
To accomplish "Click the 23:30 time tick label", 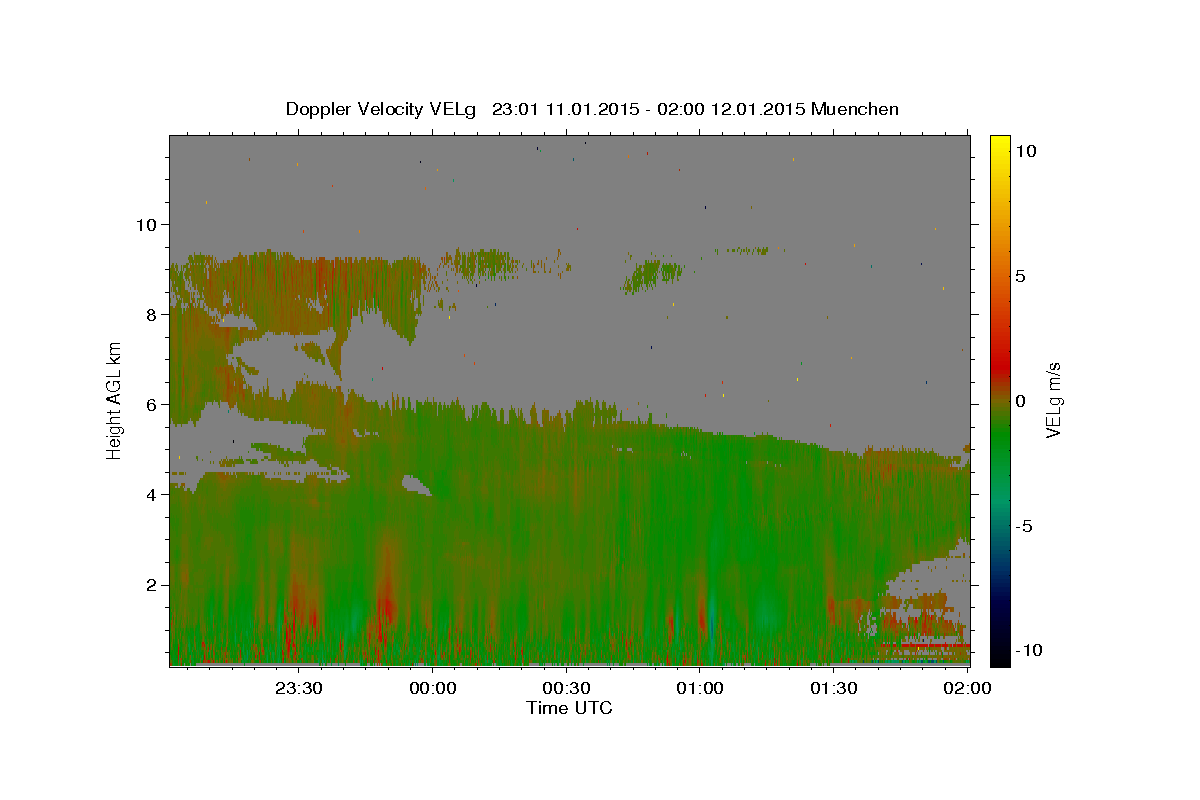I will pos(298,688).
